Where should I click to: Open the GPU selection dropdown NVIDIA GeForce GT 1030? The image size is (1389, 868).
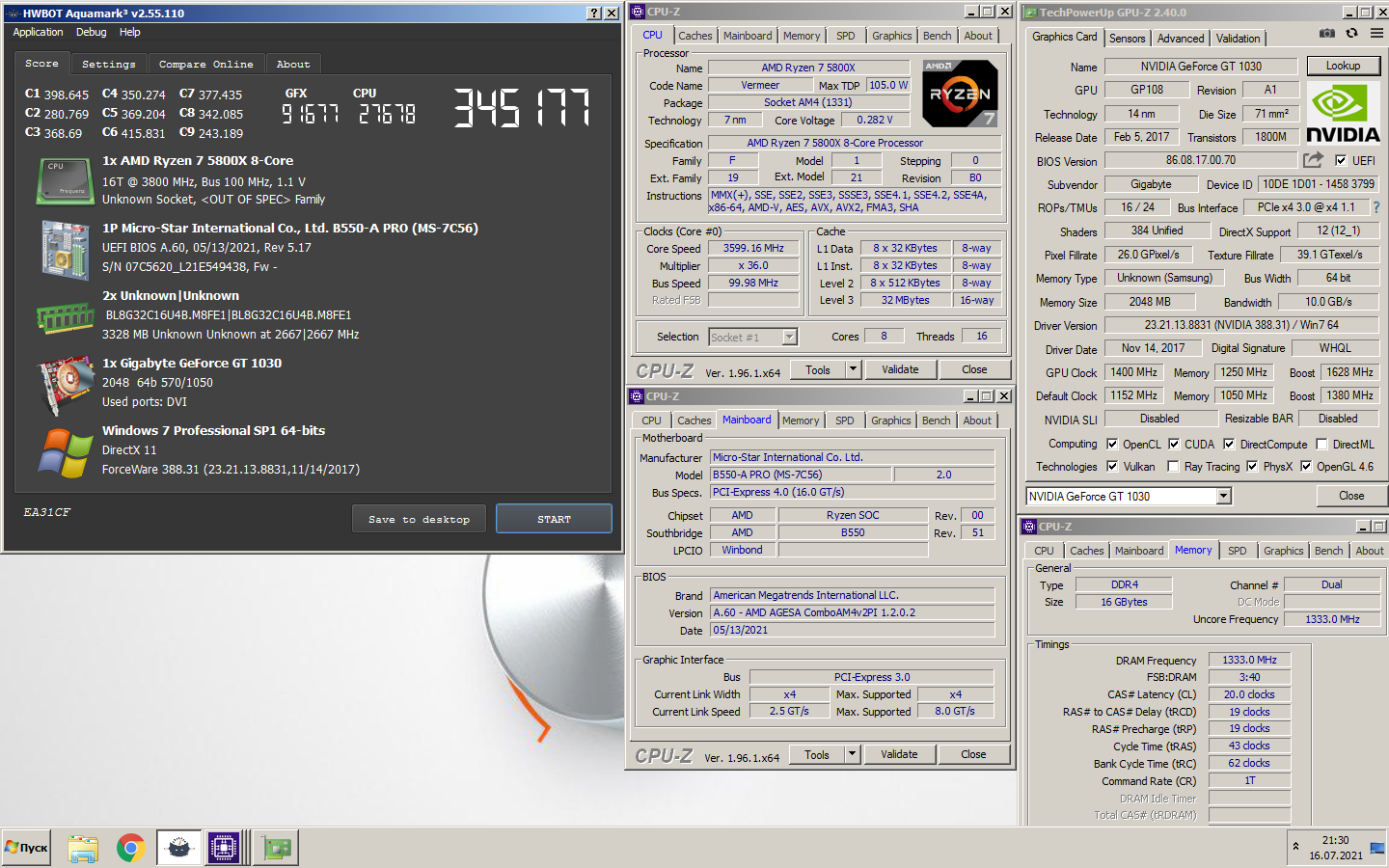click(x=1129, y=496)
